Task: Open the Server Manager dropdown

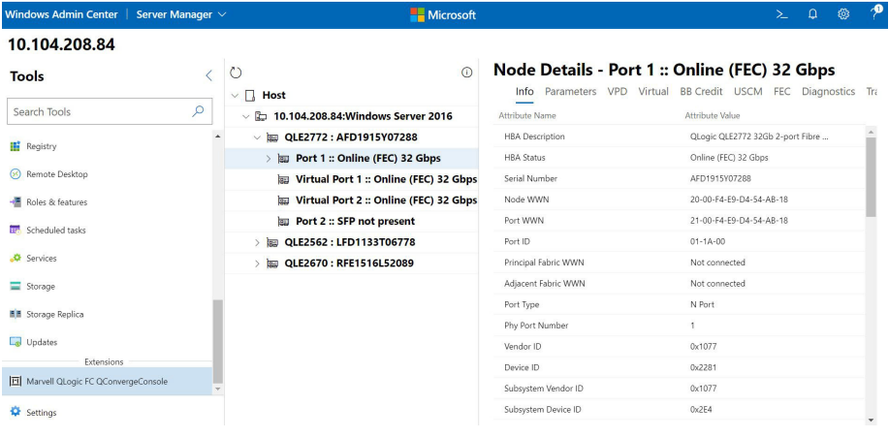Action: coord(181,15)
